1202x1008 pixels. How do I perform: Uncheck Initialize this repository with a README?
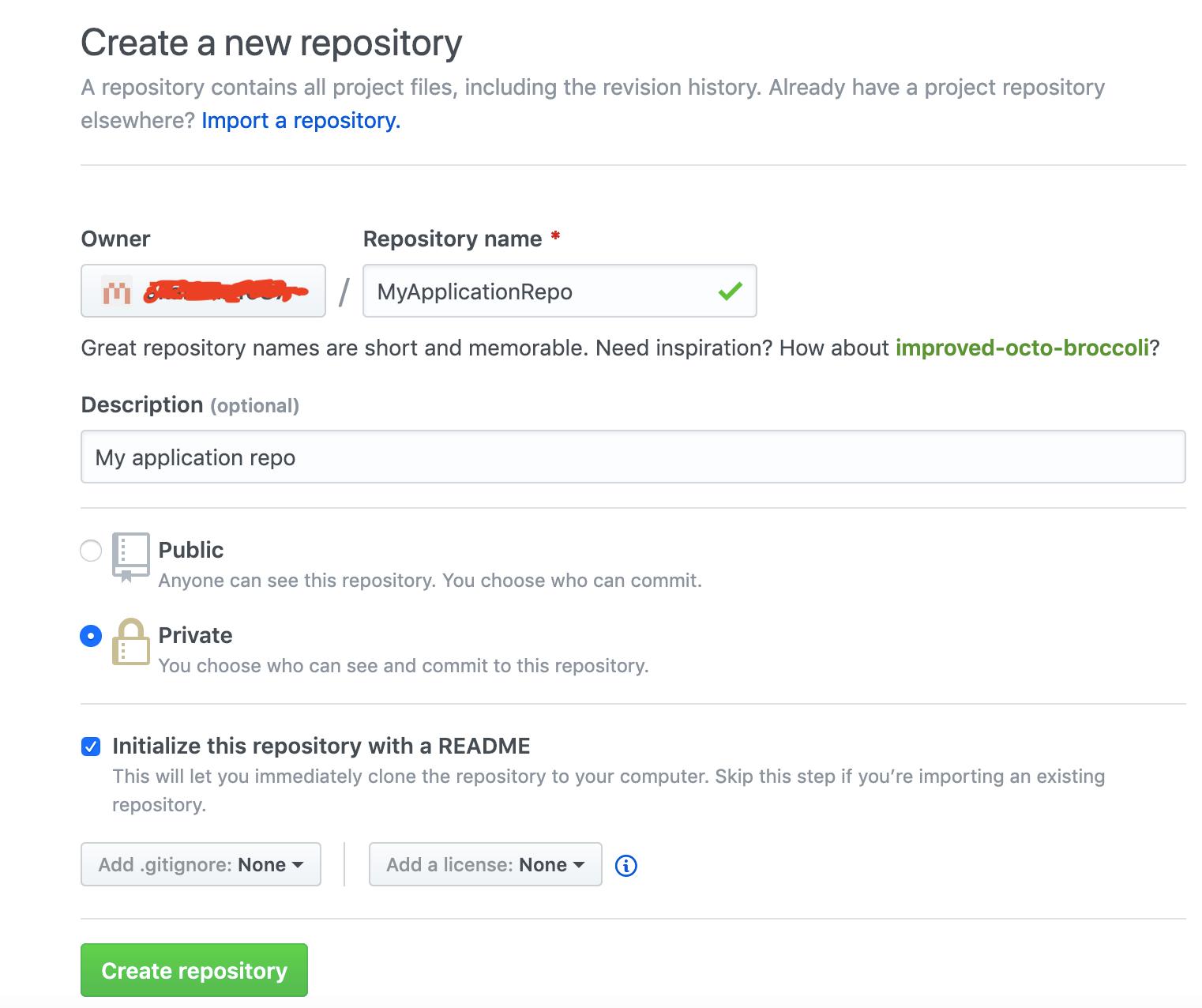[91, 746]
